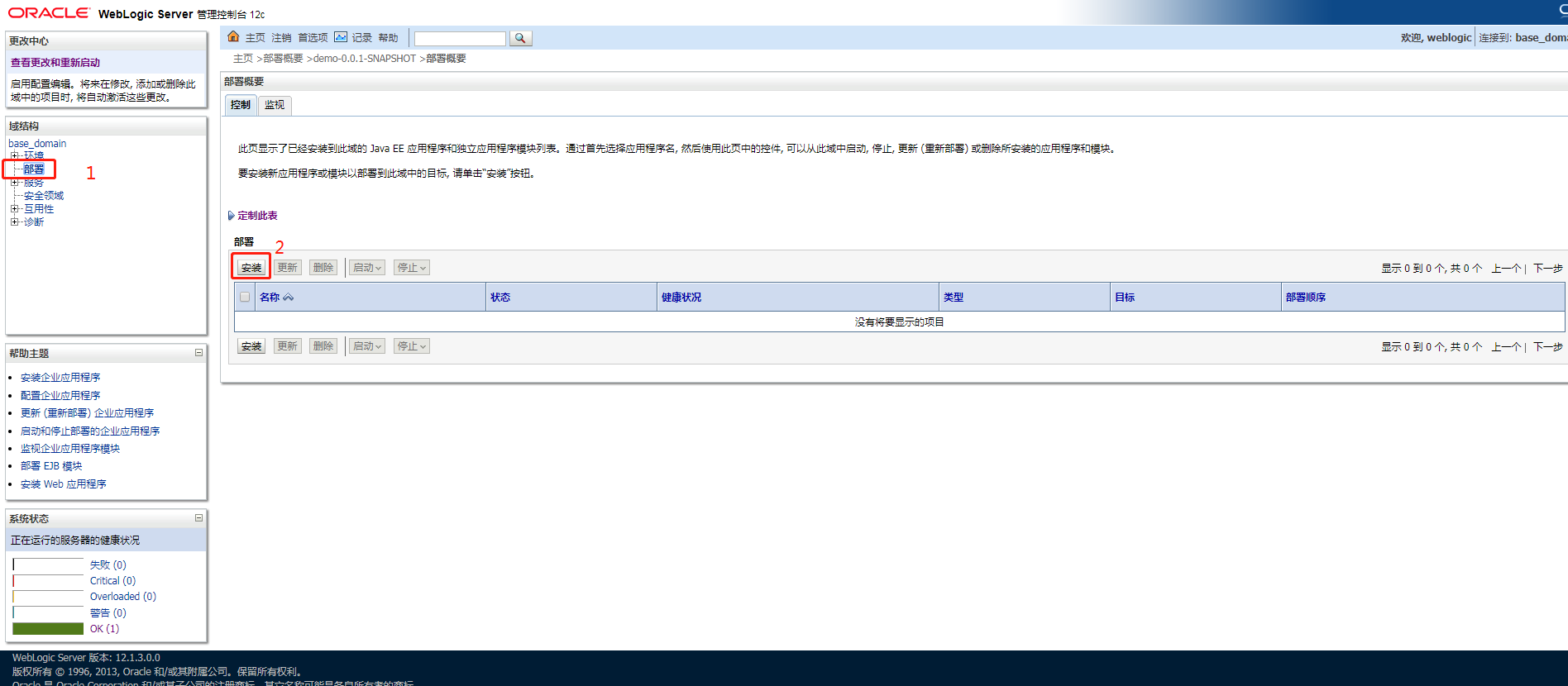The height and width of the screenshot is (686, 1568).
Task: Click the Critical (0) status link
Action: (x=112, y=581)
